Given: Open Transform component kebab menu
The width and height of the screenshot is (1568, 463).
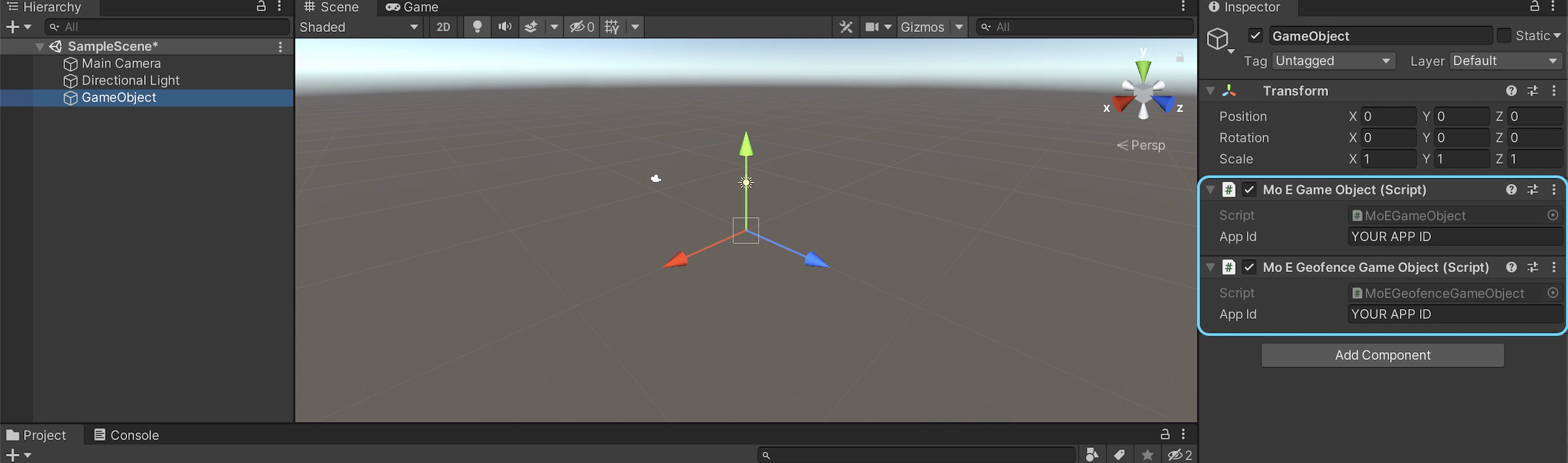Looking at the screenshot, I should coord(1554,91).
